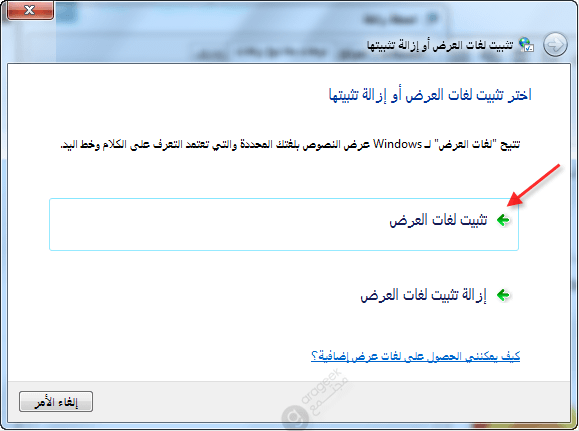579x431 pixels.
Task: Choose the تثبيت لغات العرض option text
Action: coord(438,220)
